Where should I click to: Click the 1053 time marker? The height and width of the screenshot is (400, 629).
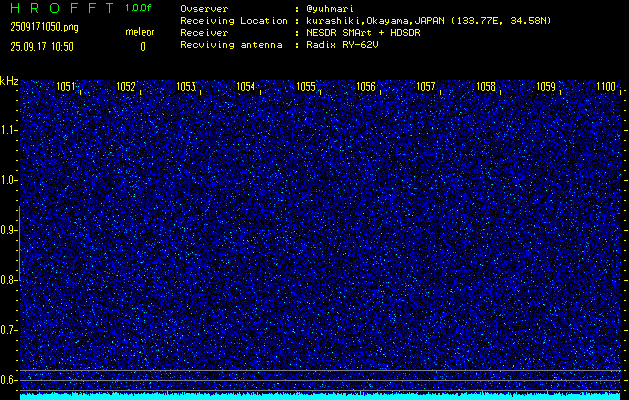tap(186, 87)
